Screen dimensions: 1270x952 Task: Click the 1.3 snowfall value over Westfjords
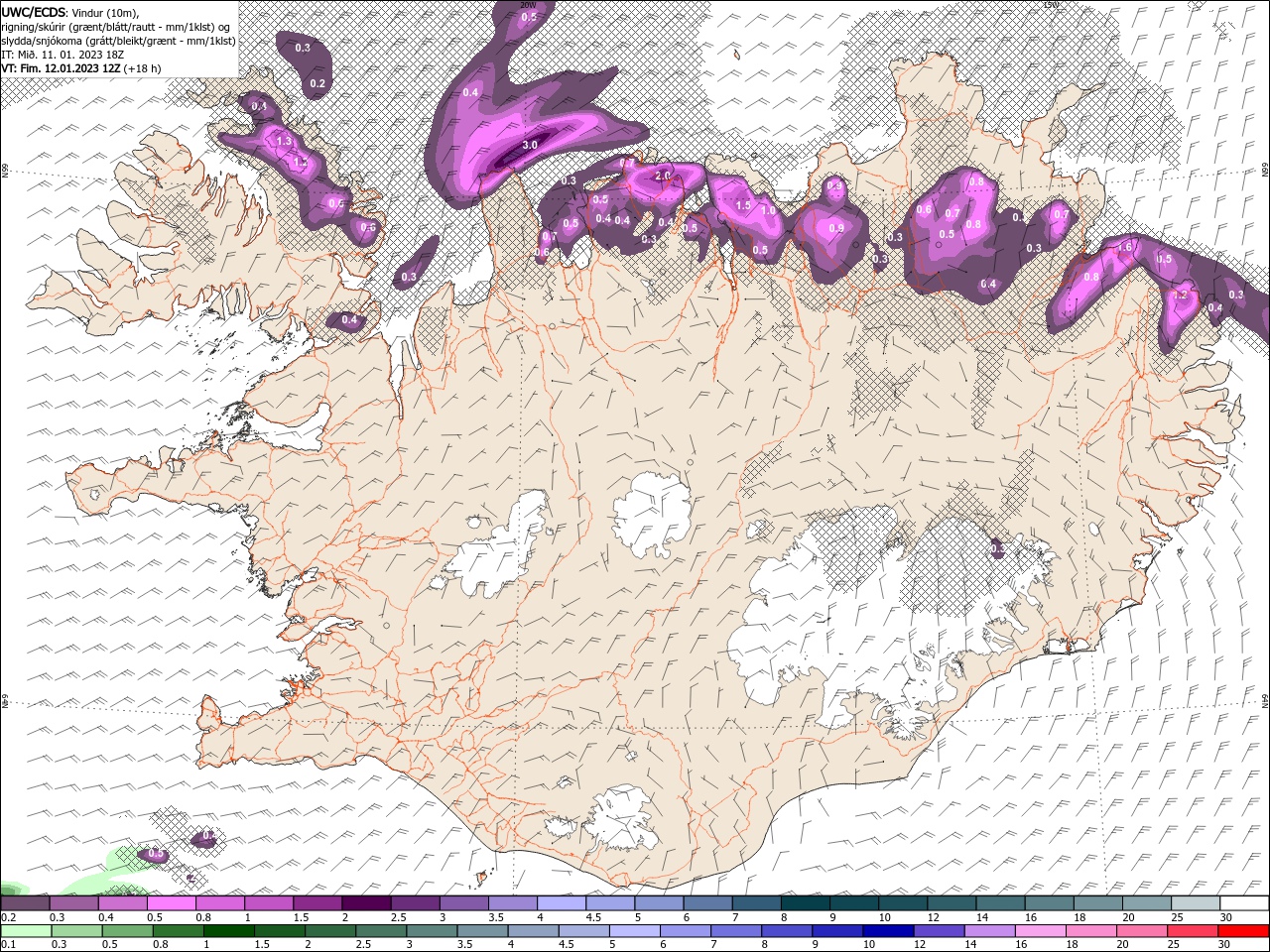point(284,142)
